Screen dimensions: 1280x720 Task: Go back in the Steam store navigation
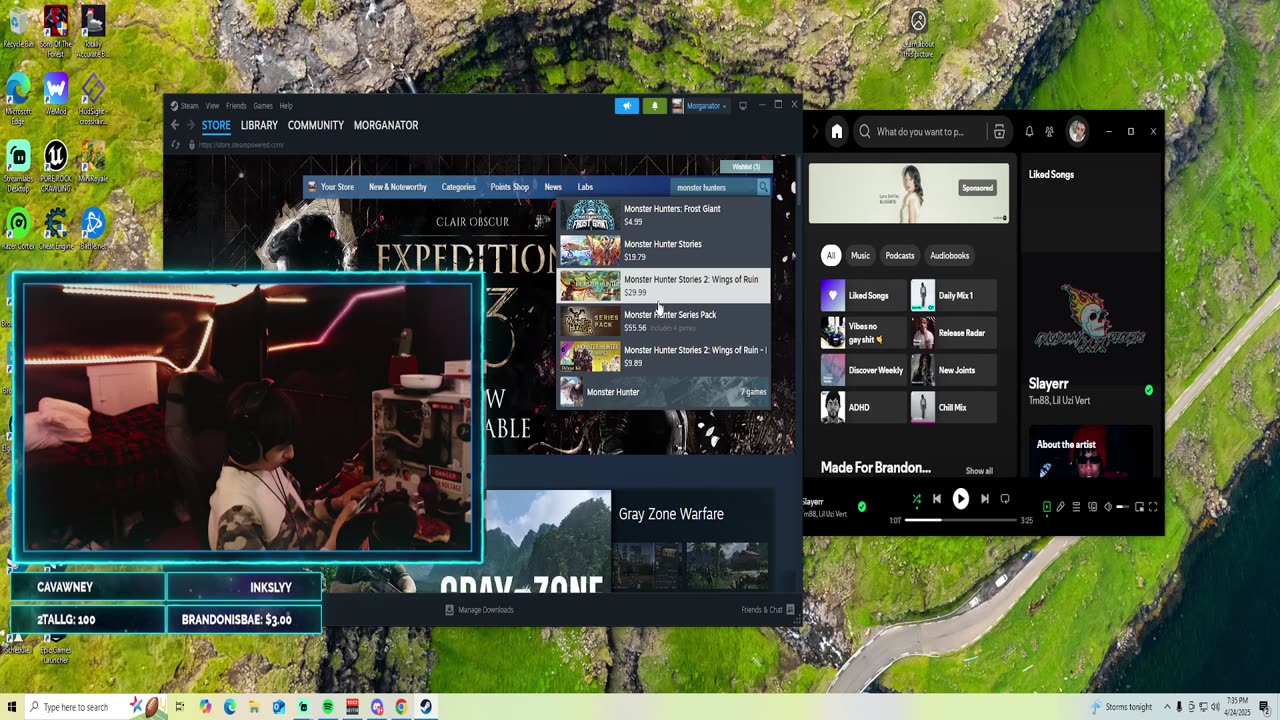point(175,125)
